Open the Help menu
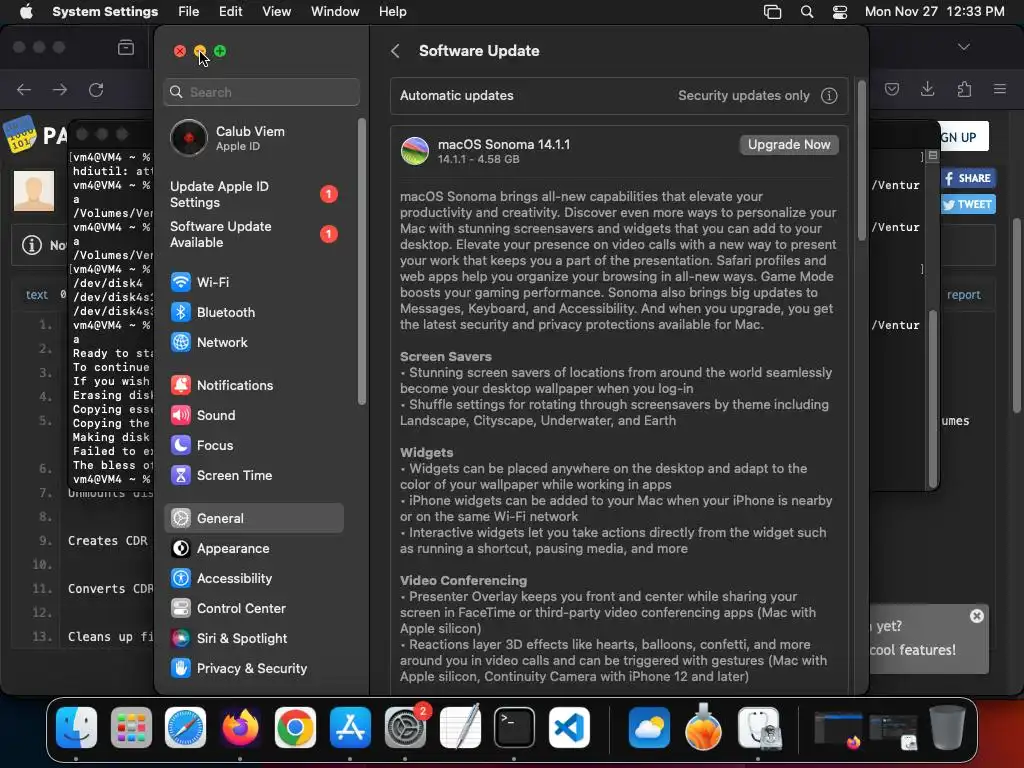Screen dimensions: 1024x768 click(x=392, y=12)
